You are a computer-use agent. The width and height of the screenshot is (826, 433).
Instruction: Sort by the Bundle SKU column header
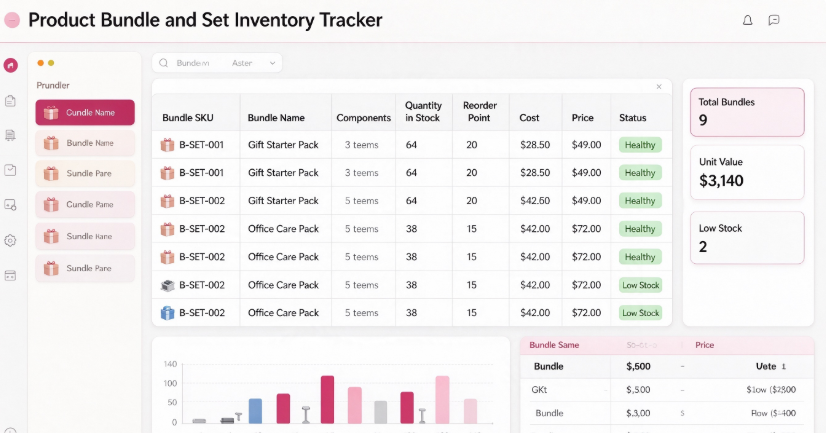[188, 118]
